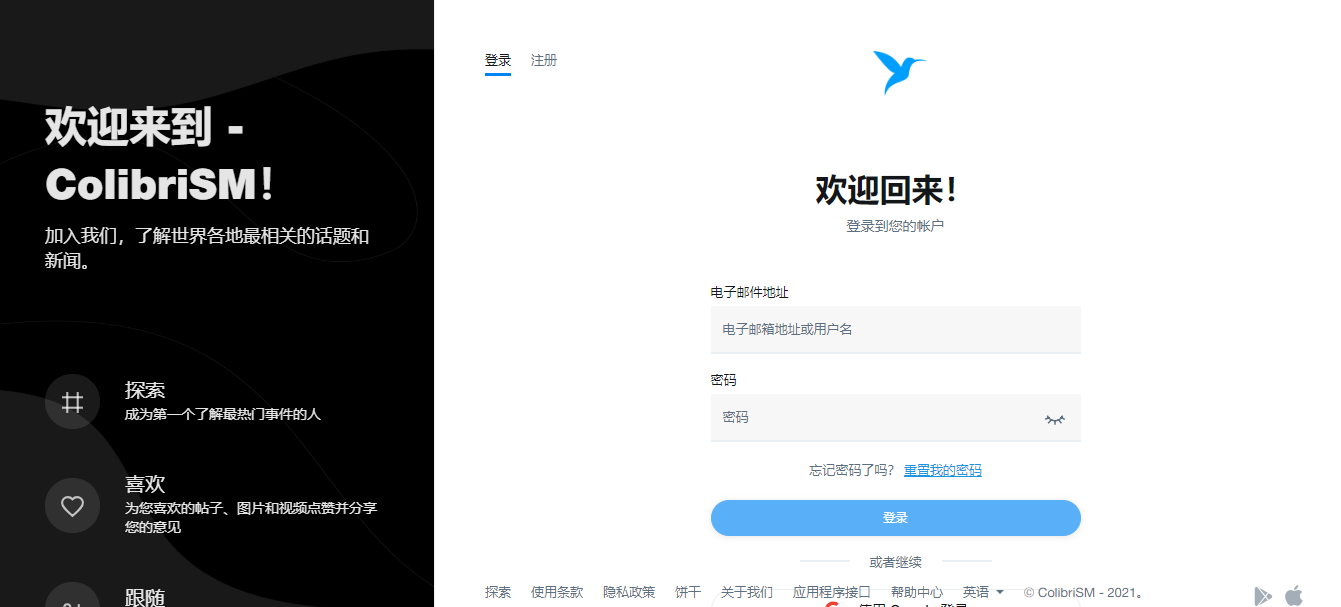Open Google Play store icon

point(1263,596)
